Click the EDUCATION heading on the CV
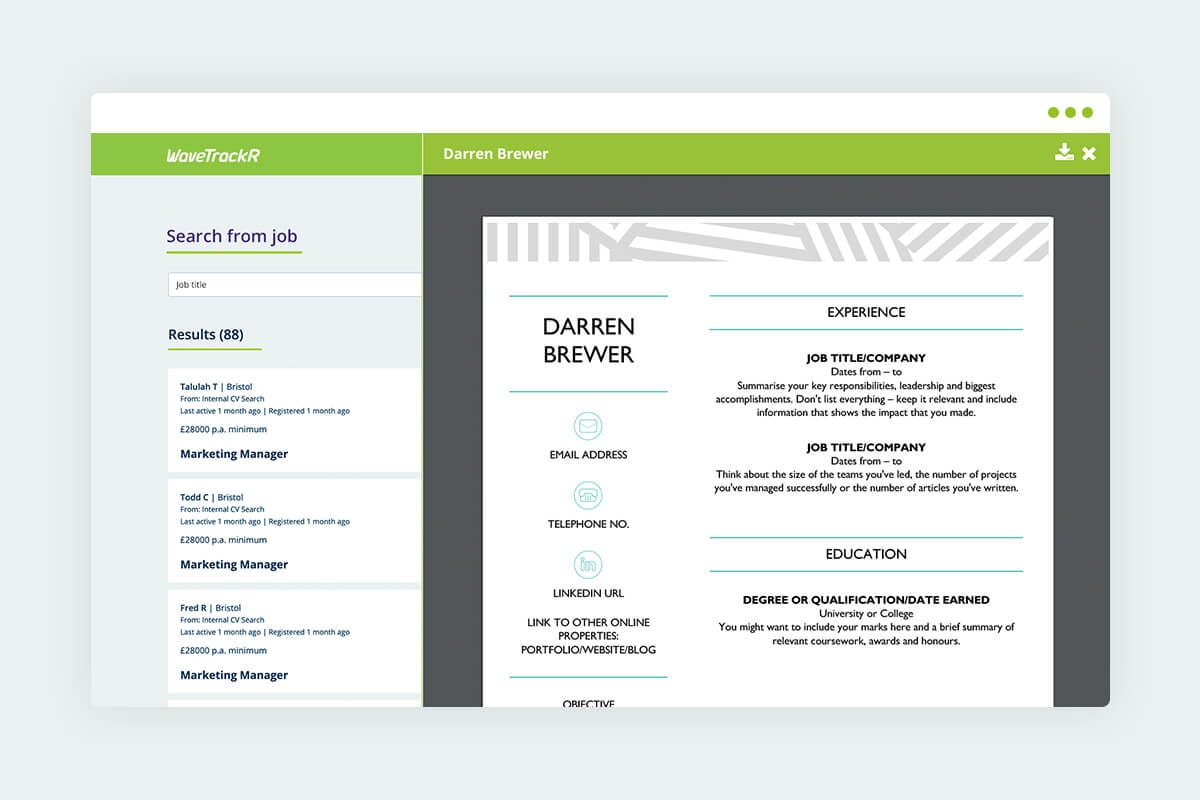This screenshot has height=800, width=1200. coord(865,554)
